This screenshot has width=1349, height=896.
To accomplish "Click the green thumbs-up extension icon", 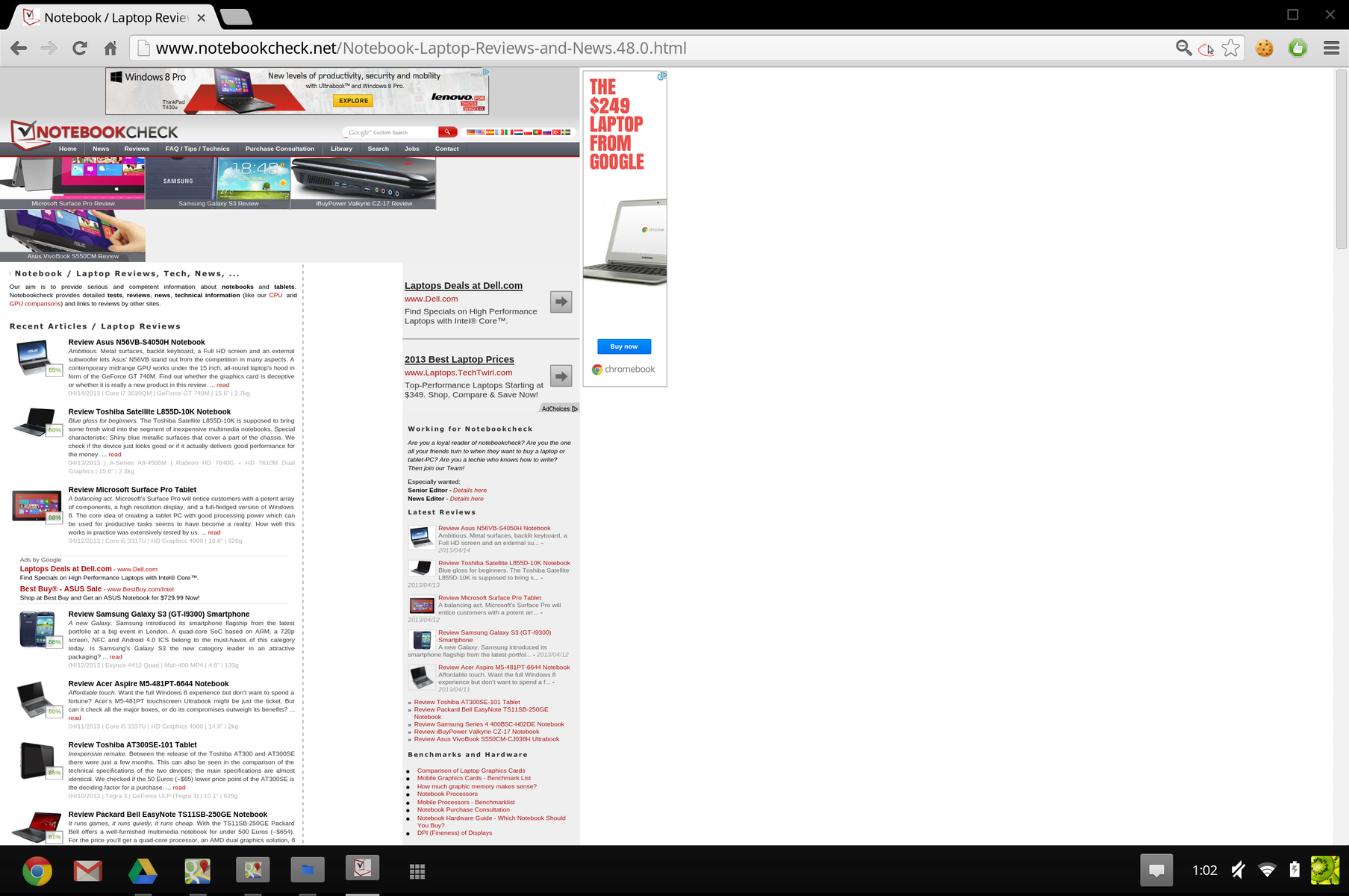I will [1298, 49].
